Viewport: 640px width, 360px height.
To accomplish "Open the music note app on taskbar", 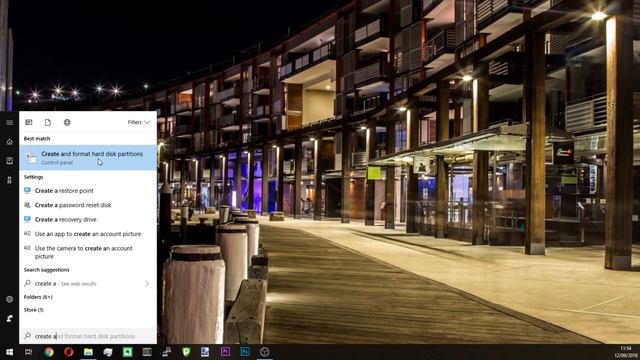I will [x=167, y=352].
